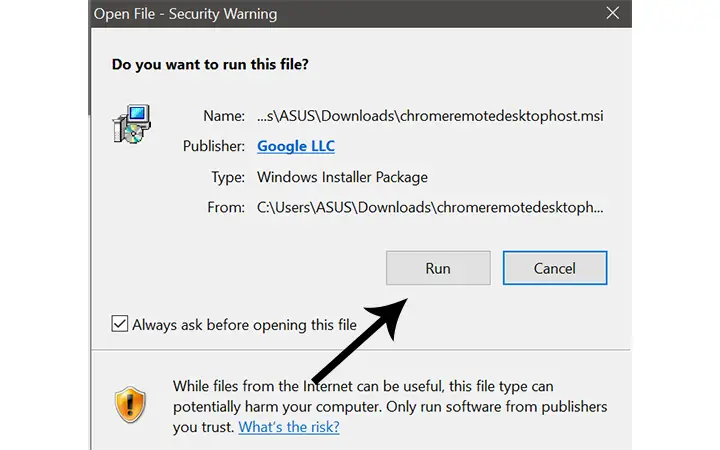This screenshot has height=450, width=720.
Task: Click the From: field label
Action: pos(226,207)
